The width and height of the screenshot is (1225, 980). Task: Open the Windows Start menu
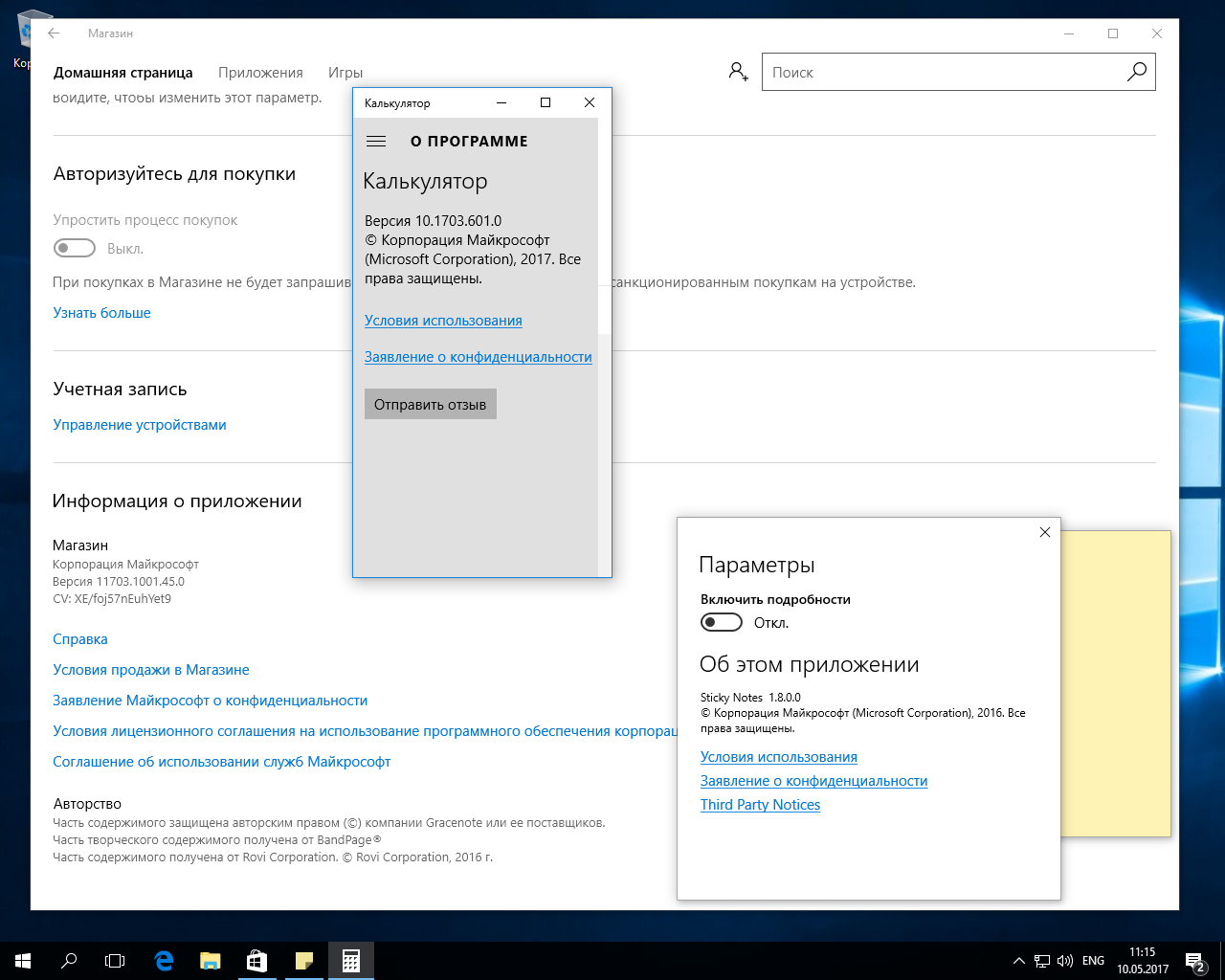pyautogui.click(x=23, y=961)
